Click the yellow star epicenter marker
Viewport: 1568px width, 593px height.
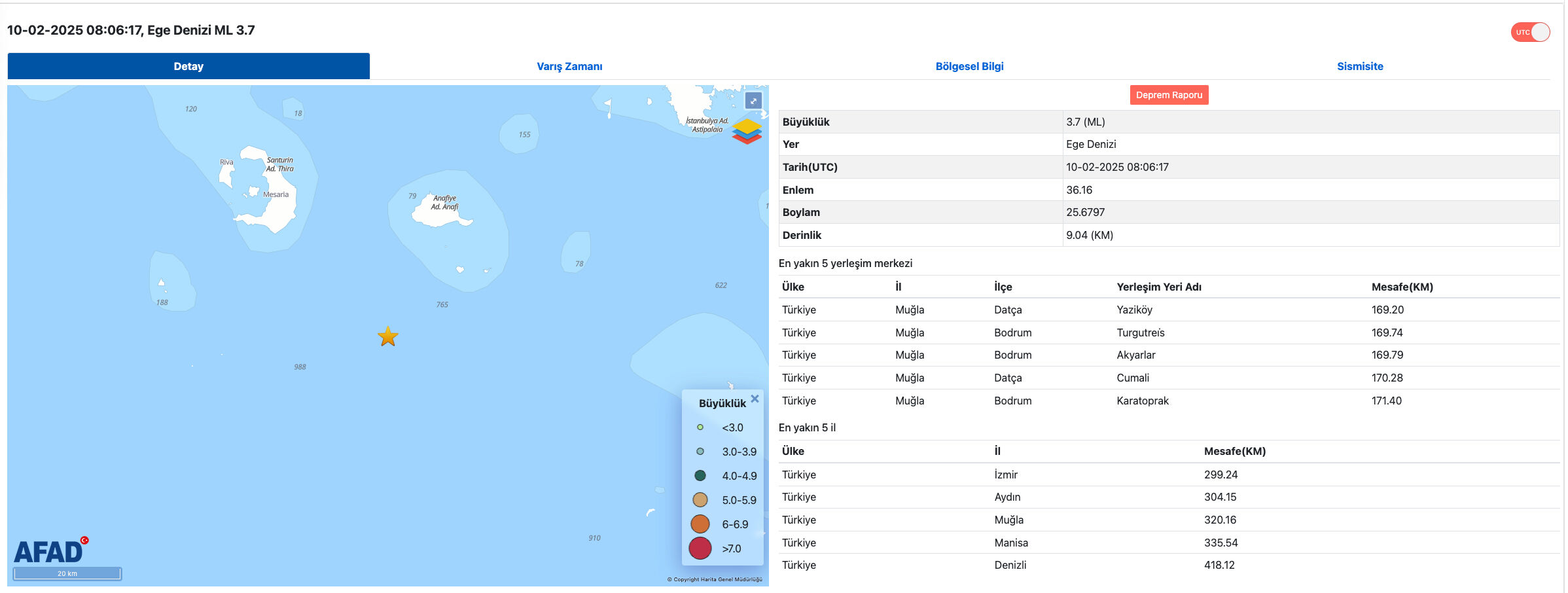(388, 336)
